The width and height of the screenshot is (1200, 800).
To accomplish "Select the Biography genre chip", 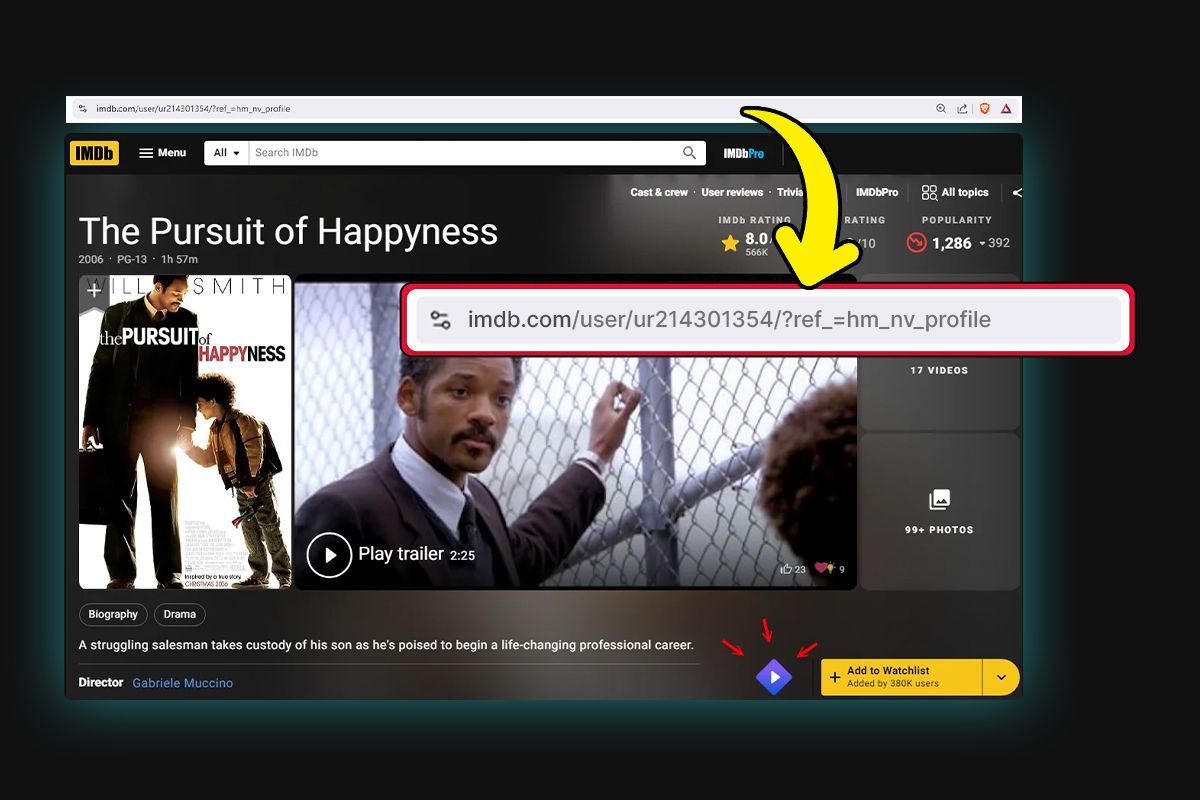I will pyautogui.click(x=113, y=614).
